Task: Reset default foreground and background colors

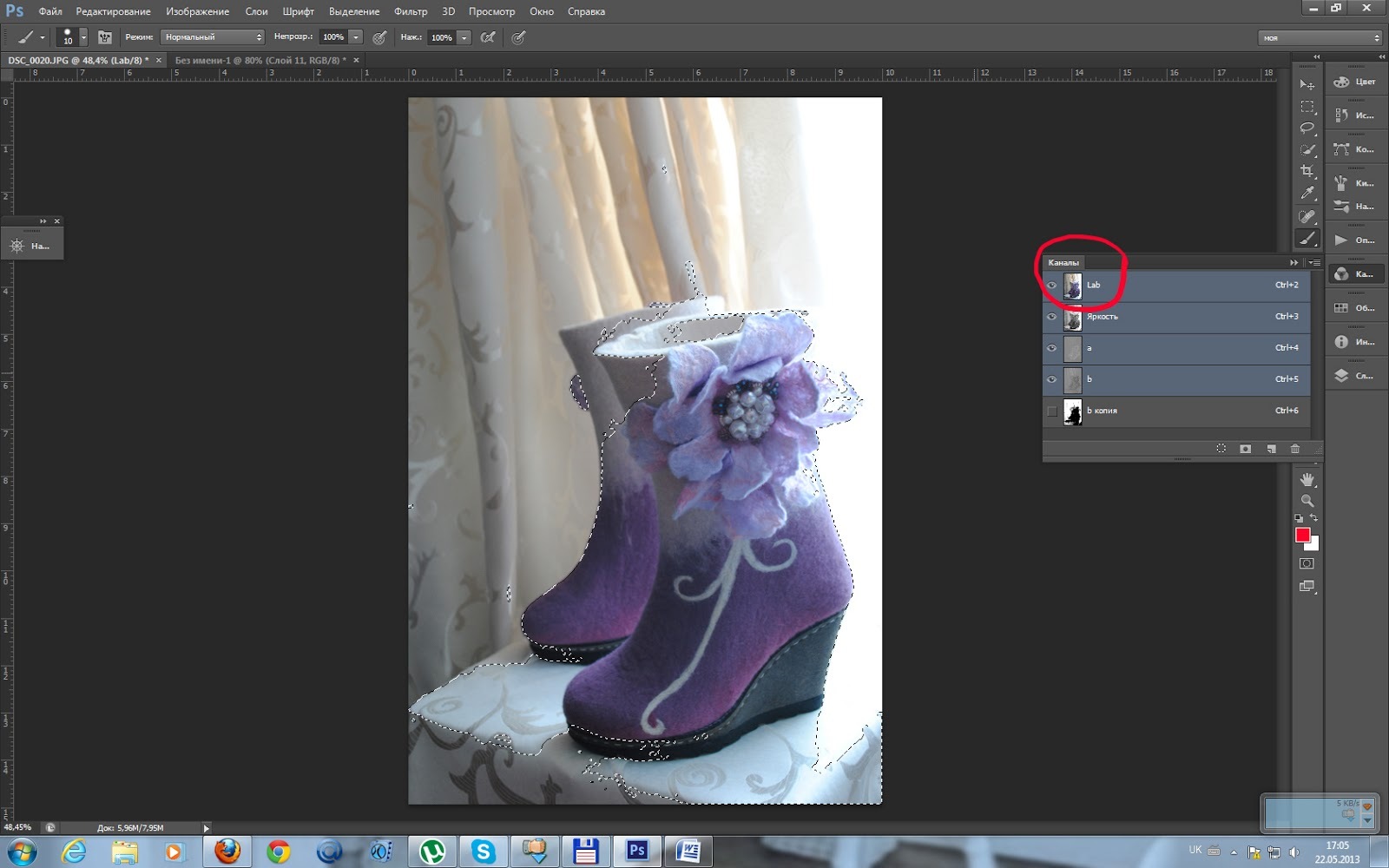Action: 1299,518
